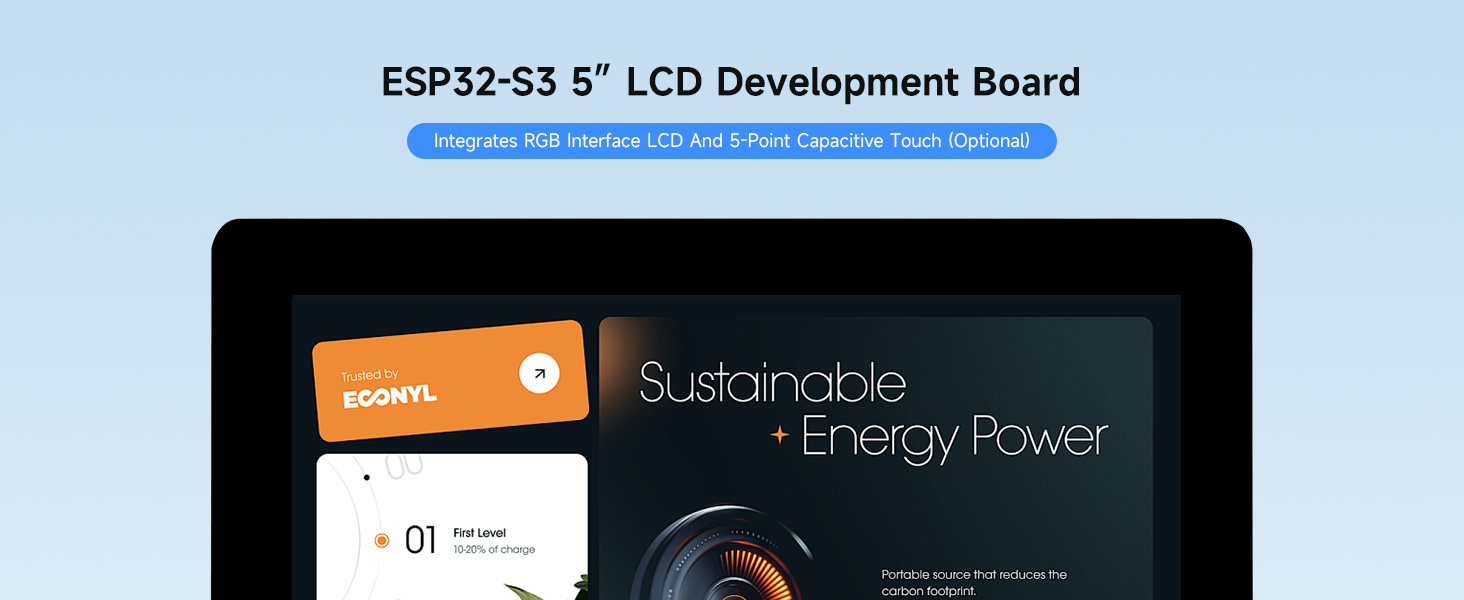1464x600 pixels.
Task: Click the 'First Level' label
Action: [x=480, y=533]
